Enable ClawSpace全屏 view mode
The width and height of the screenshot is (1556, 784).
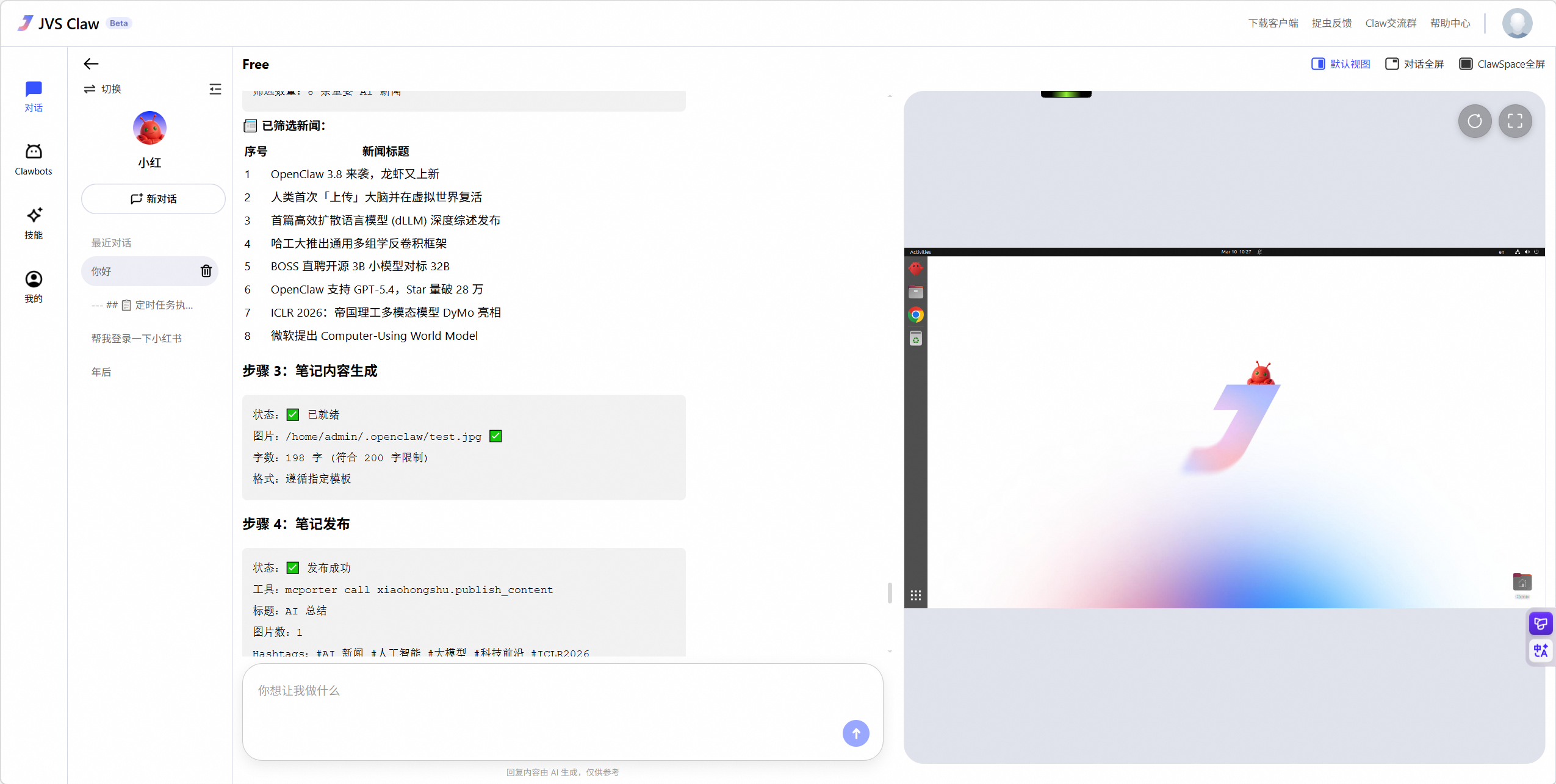1502,63
